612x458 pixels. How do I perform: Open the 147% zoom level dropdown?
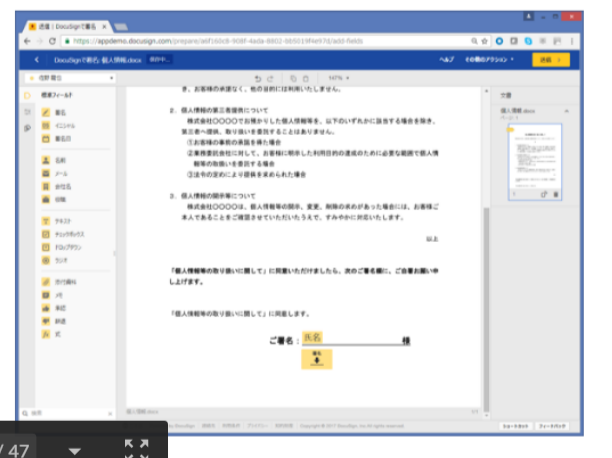pos(337,78)
